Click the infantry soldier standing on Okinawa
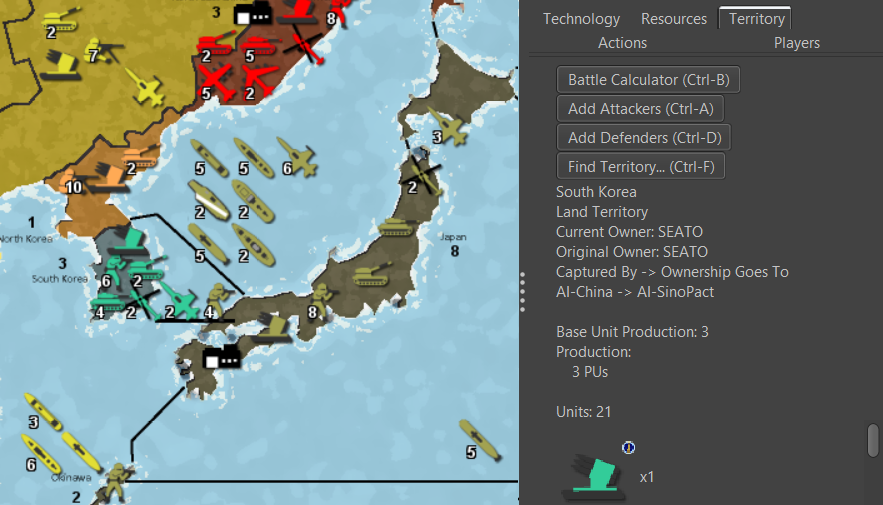 click(118, 480)
